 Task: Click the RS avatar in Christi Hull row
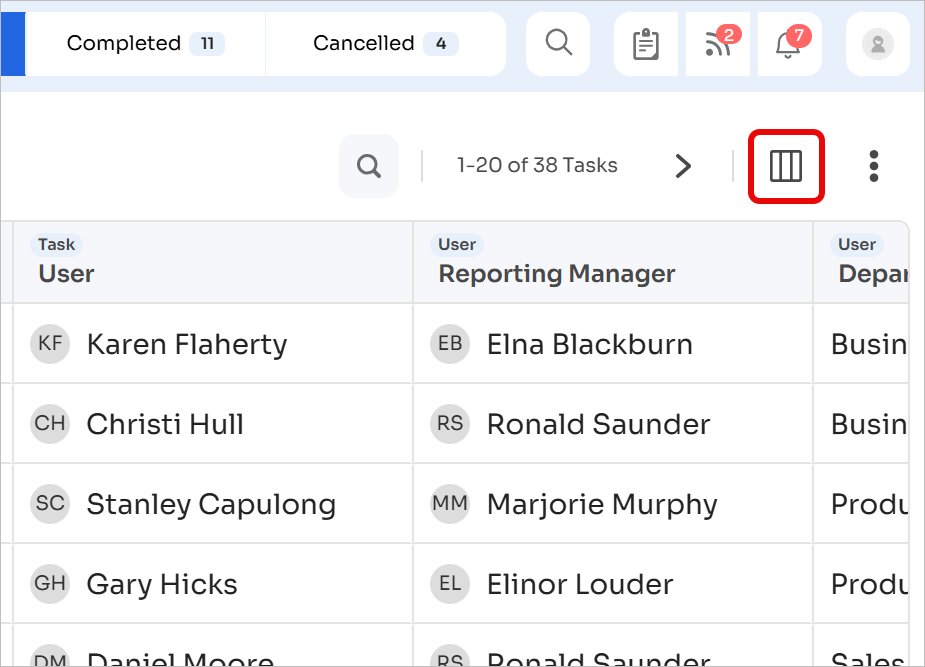[x=450, y=423]
